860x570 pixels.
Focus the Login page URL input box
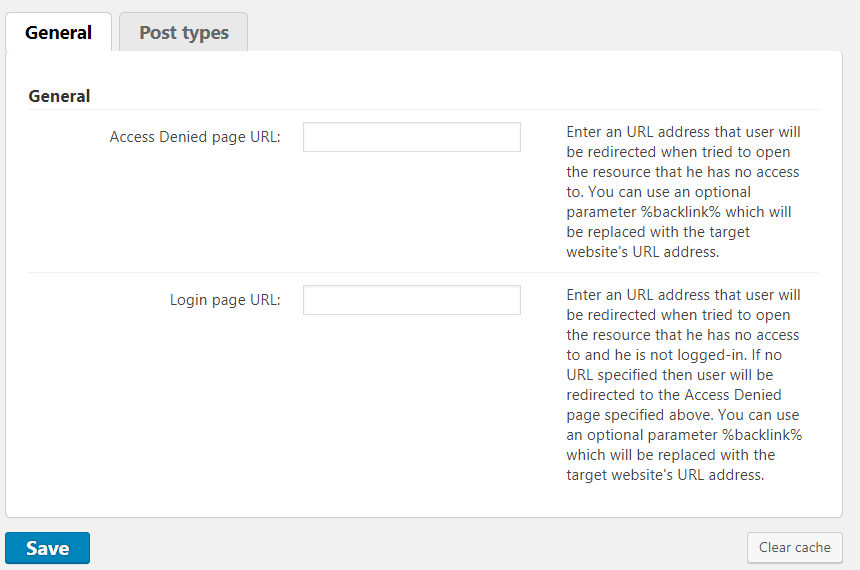(x=411, y=300)
